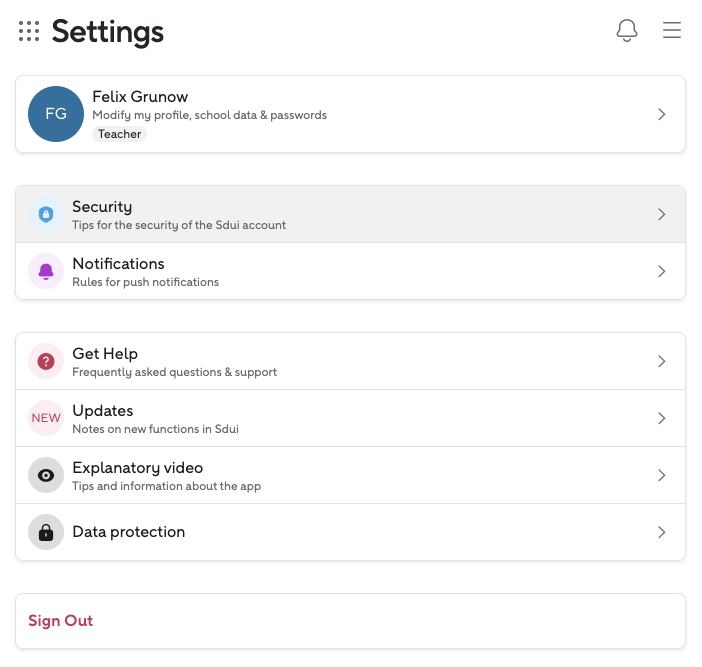Open the app grid launcher icon
The width and height of the screenshot is (702, 667).
[29, 32]
